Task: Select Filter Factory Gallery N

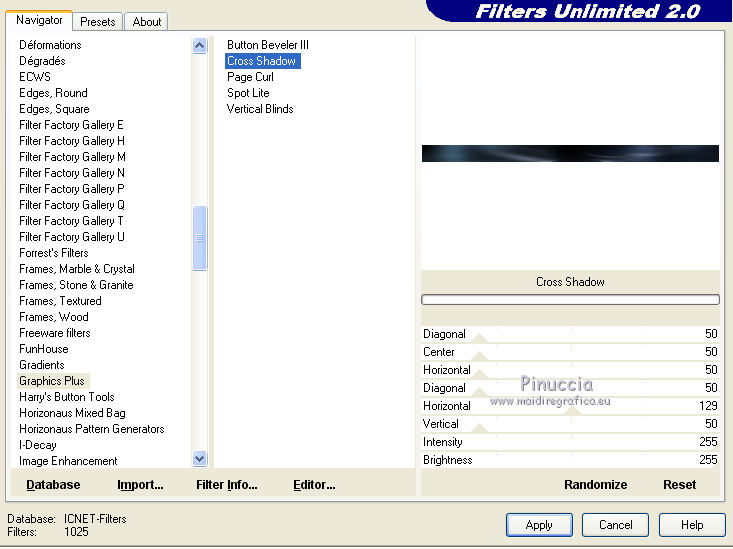Action: pyautogui.click(x=72, y=173)
